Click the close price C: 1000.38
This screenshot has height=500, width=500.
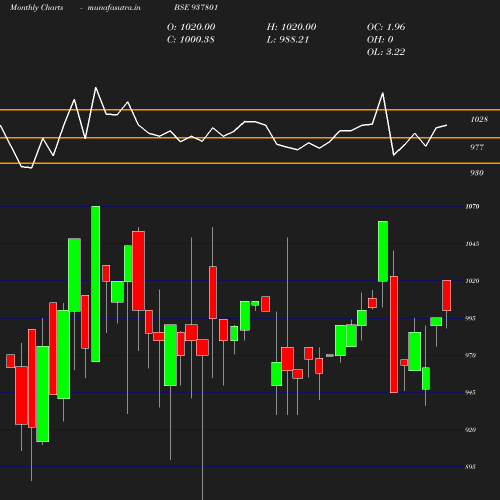pos(191,39)
